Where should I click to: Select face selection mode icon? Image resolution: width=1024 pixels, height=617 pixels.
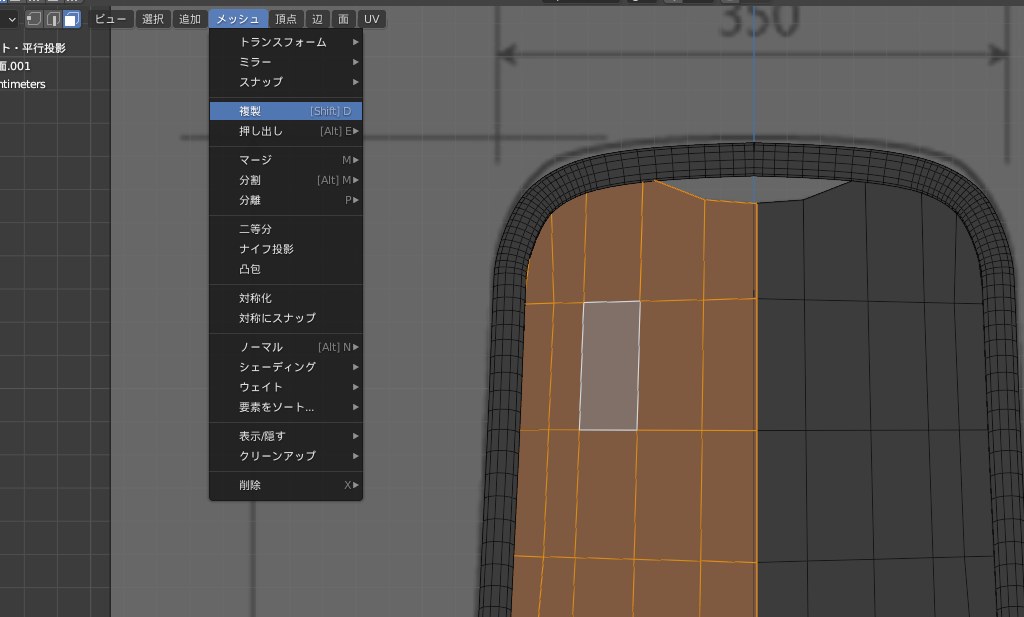pyautogui.click(x=72, y=19)
